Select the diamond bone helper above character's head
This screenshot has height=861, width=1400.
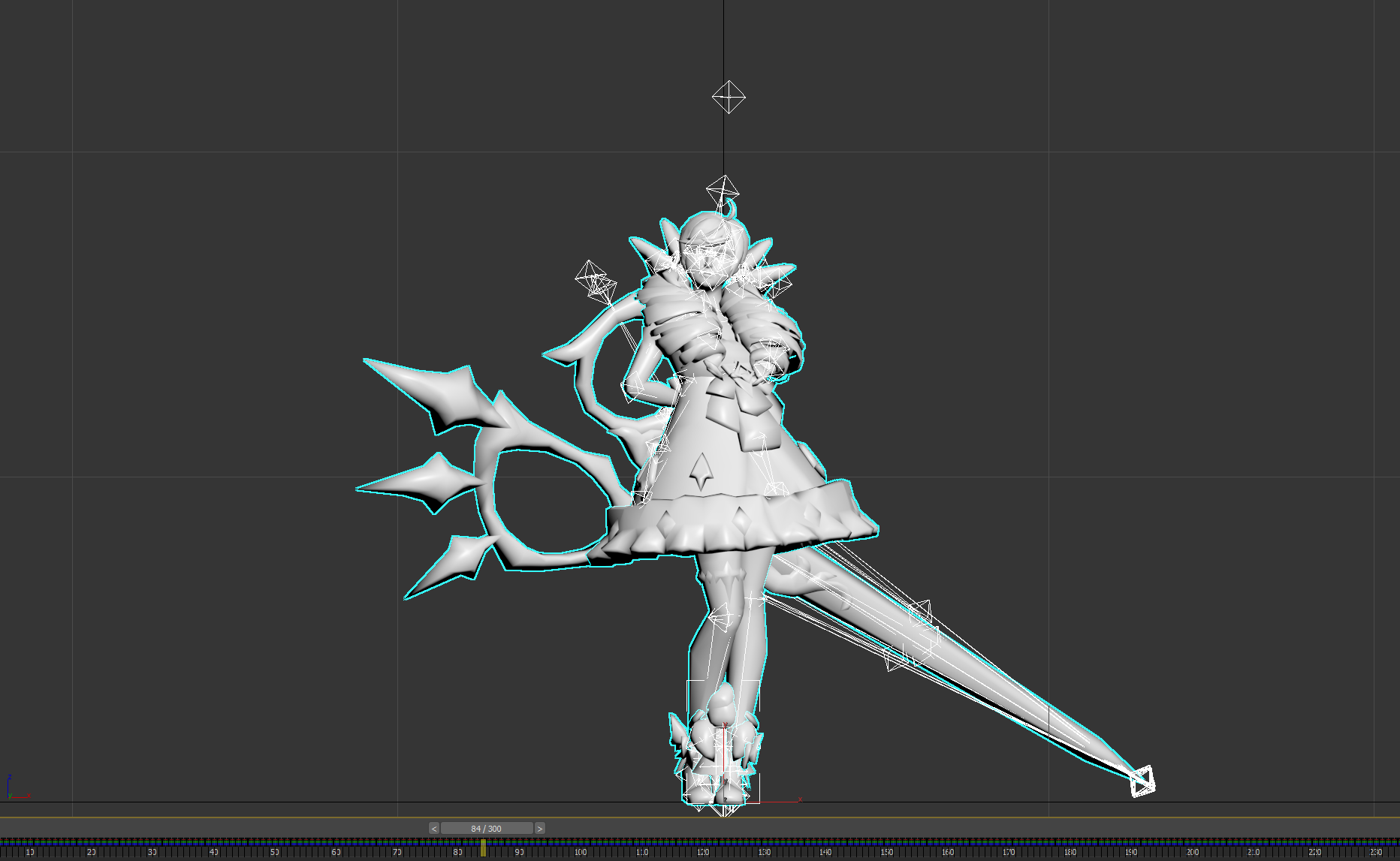[723, 191]
